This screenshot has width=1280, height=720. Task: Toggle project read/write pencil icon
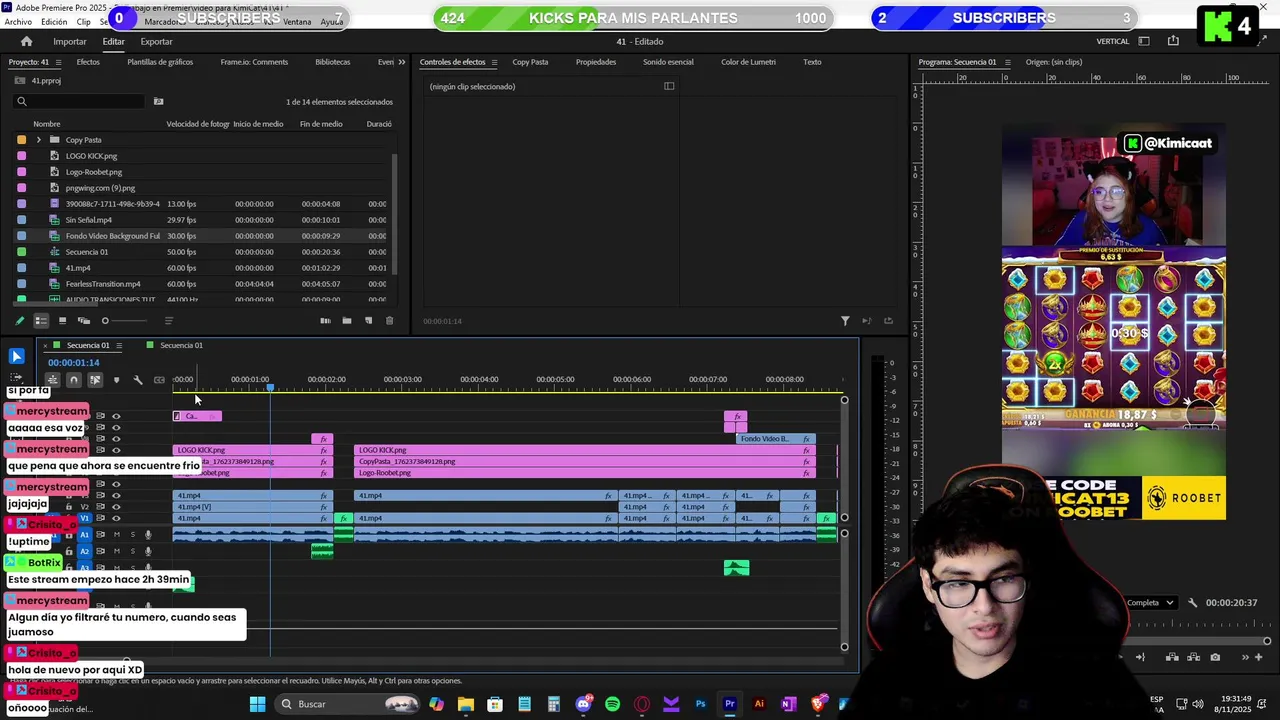pyautogui.click(x=19, y=321)
